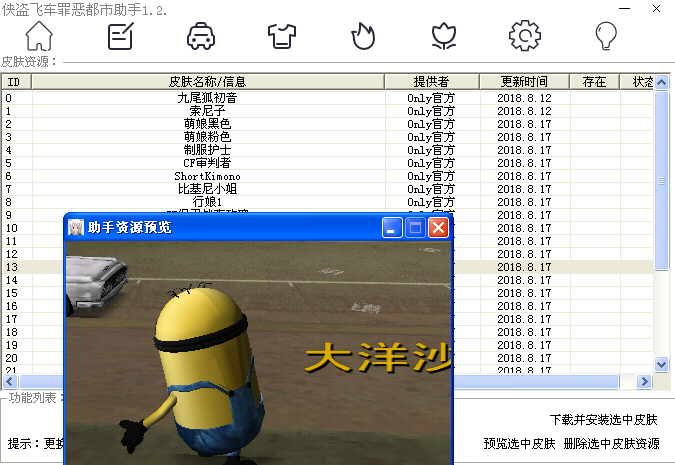Open the settings gear icon
This screenshot has height=465, width=675.
tap(525, 36)
